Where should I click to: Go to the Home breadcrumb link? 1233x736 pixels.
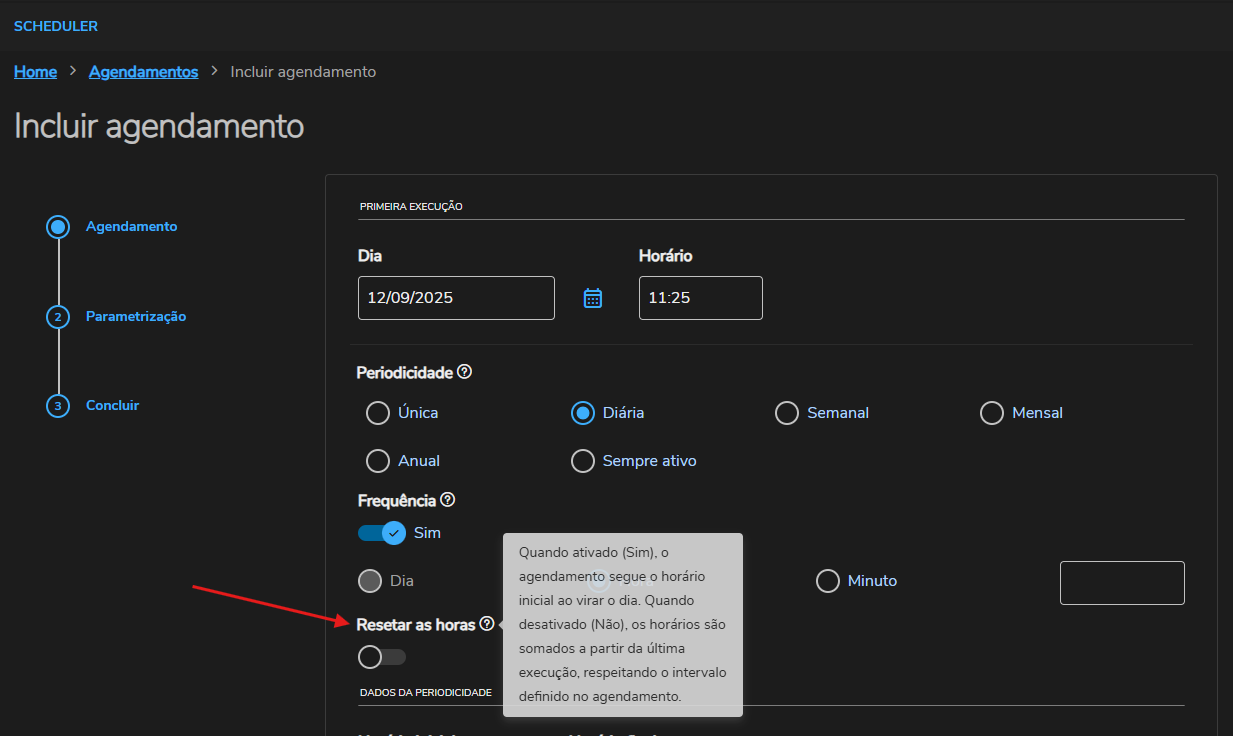click(x=35, y=72)
